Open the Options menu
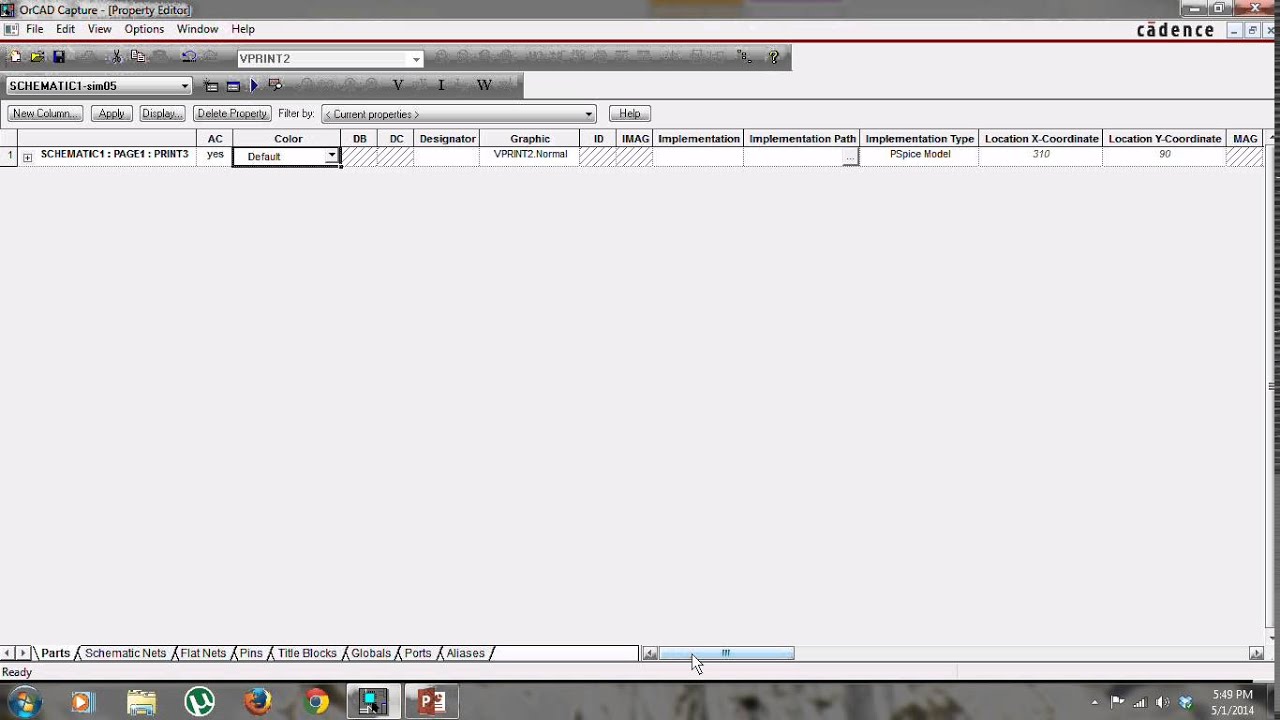The width and height of the screenshot is (1280, 720). pyautogui.click(x=144, y=29)
